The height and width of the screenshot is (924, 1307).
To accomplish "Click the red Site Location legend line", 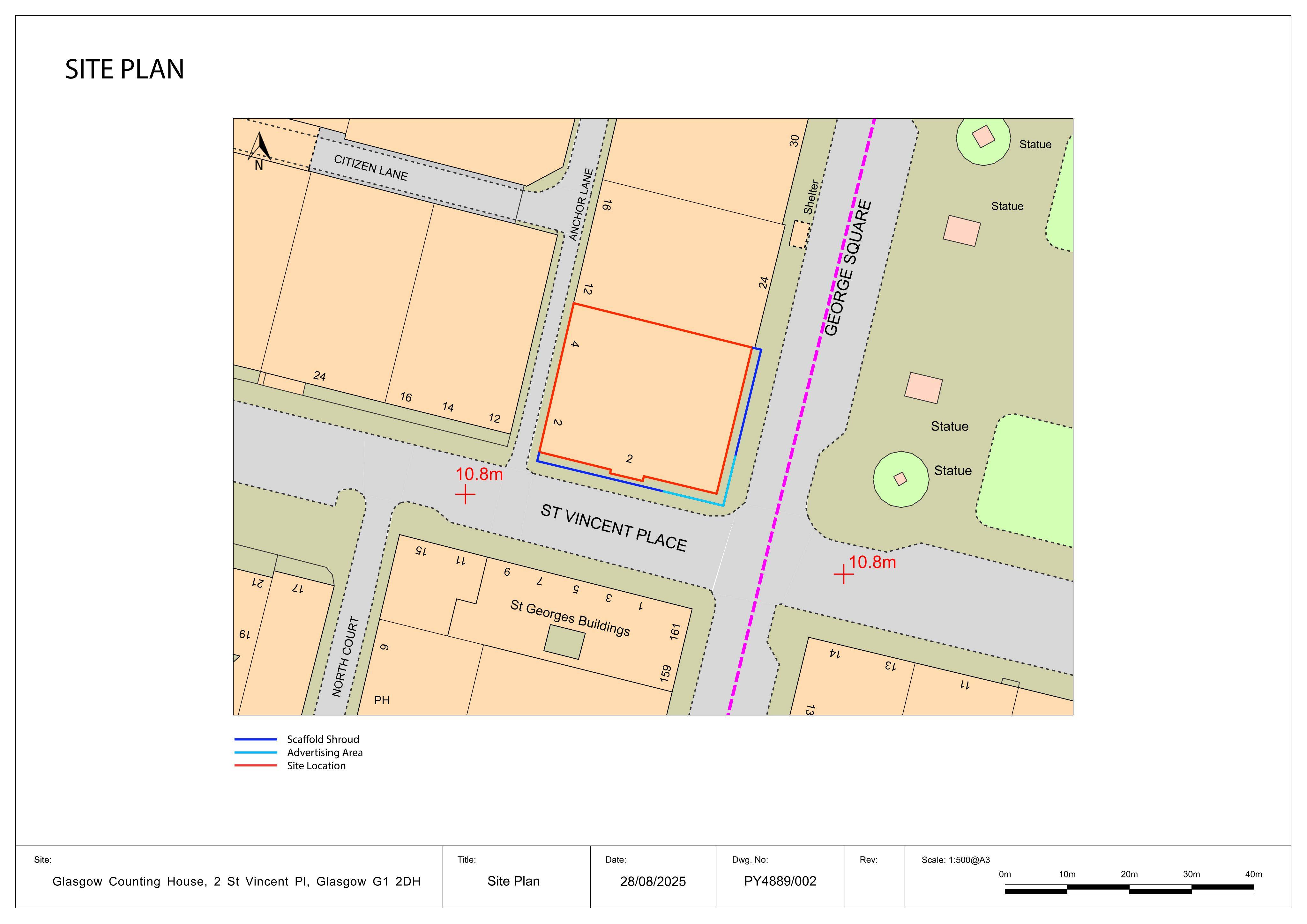I will click(x=256, y=766).
